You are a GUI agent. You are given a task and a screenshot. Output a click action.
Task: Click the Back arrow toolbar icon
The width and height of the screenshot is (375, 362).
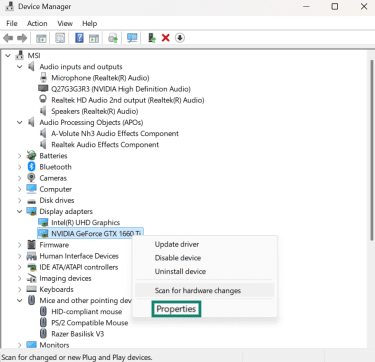(8, 38)
